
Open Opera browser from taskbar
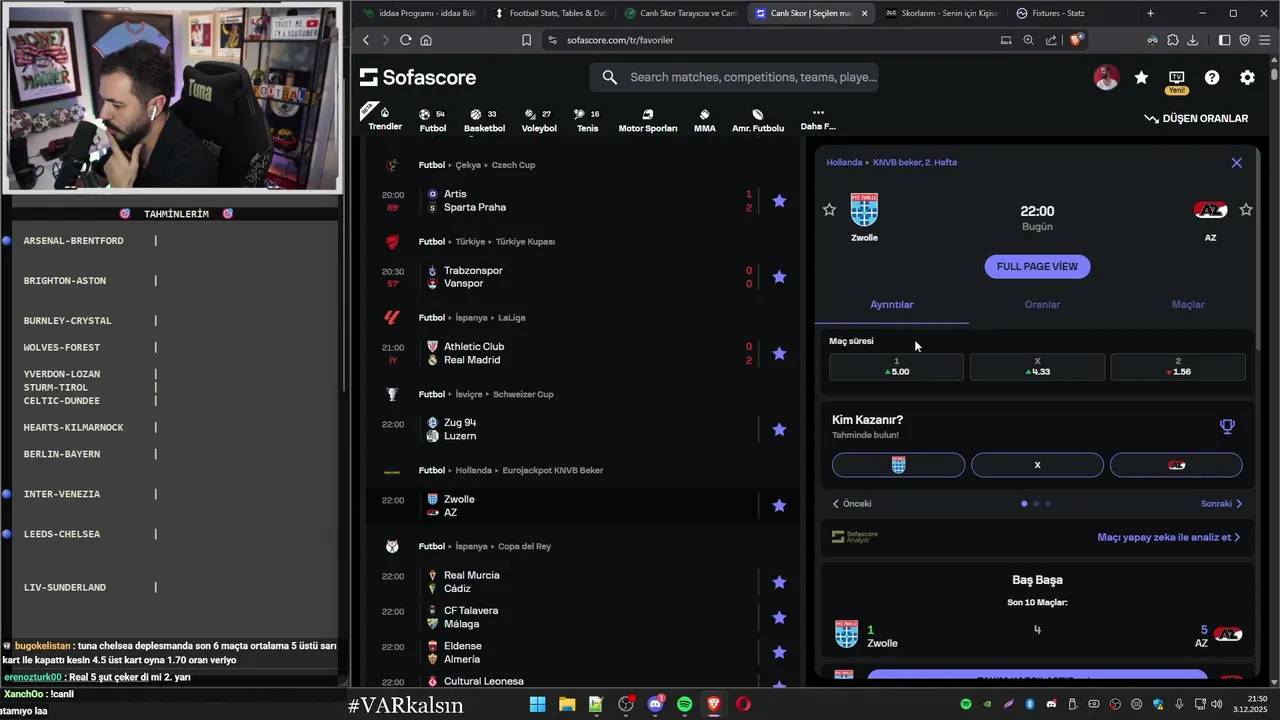pyautogui.click(x=743, y=704)
